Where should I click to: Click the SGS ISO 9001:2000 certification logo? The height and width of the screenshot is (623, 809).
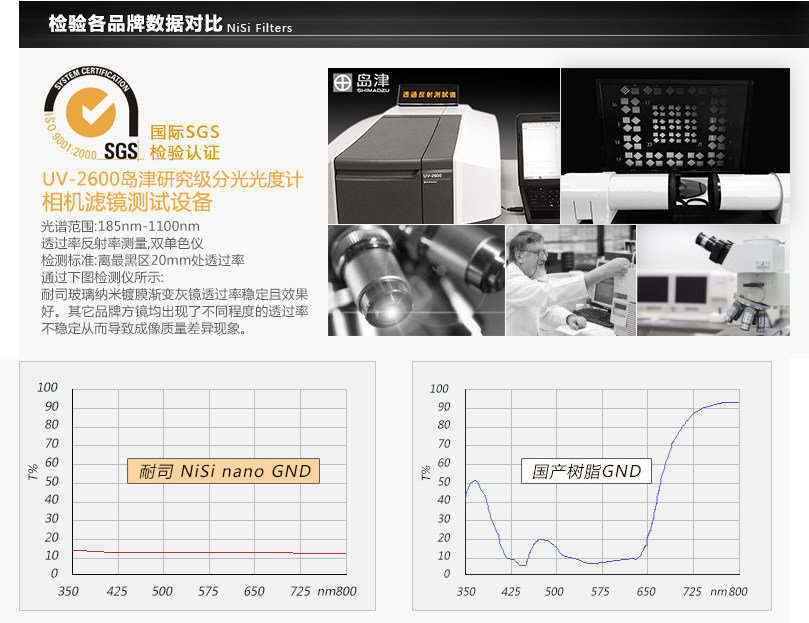(92, 113)
